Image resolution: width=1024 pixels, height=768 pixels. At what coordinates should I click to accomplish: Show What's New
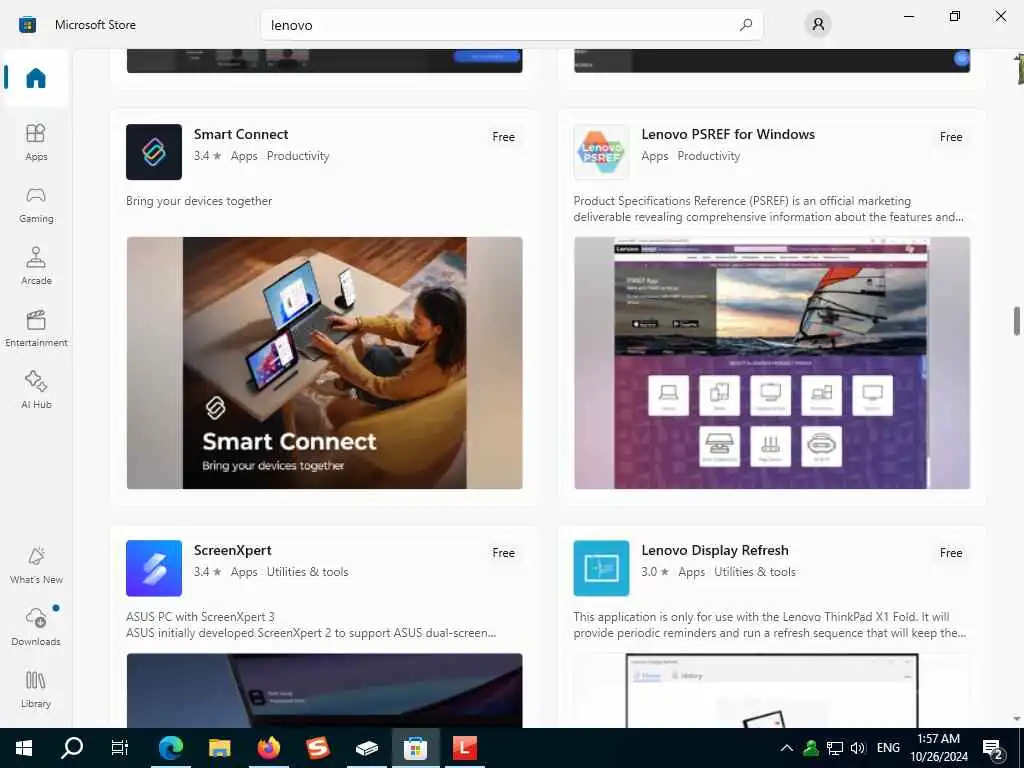36,565
